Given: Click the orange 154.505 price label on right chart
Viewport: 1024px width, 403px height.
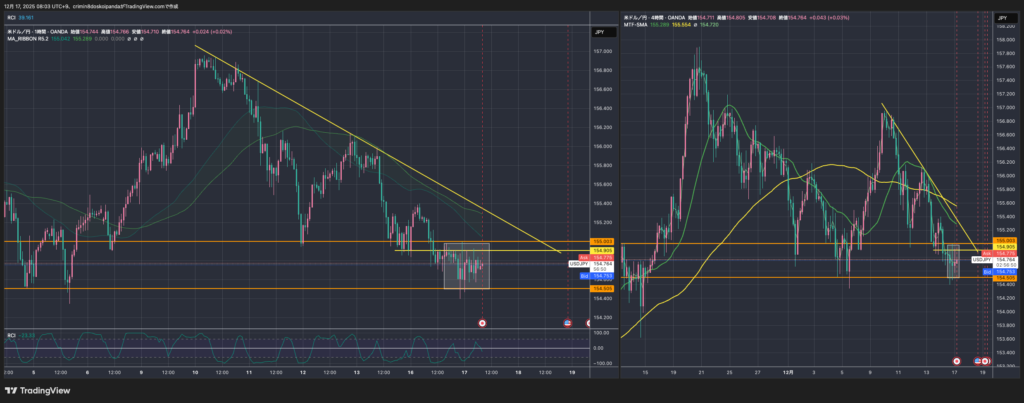Looking at the screenshot, I should [1003, 277].
